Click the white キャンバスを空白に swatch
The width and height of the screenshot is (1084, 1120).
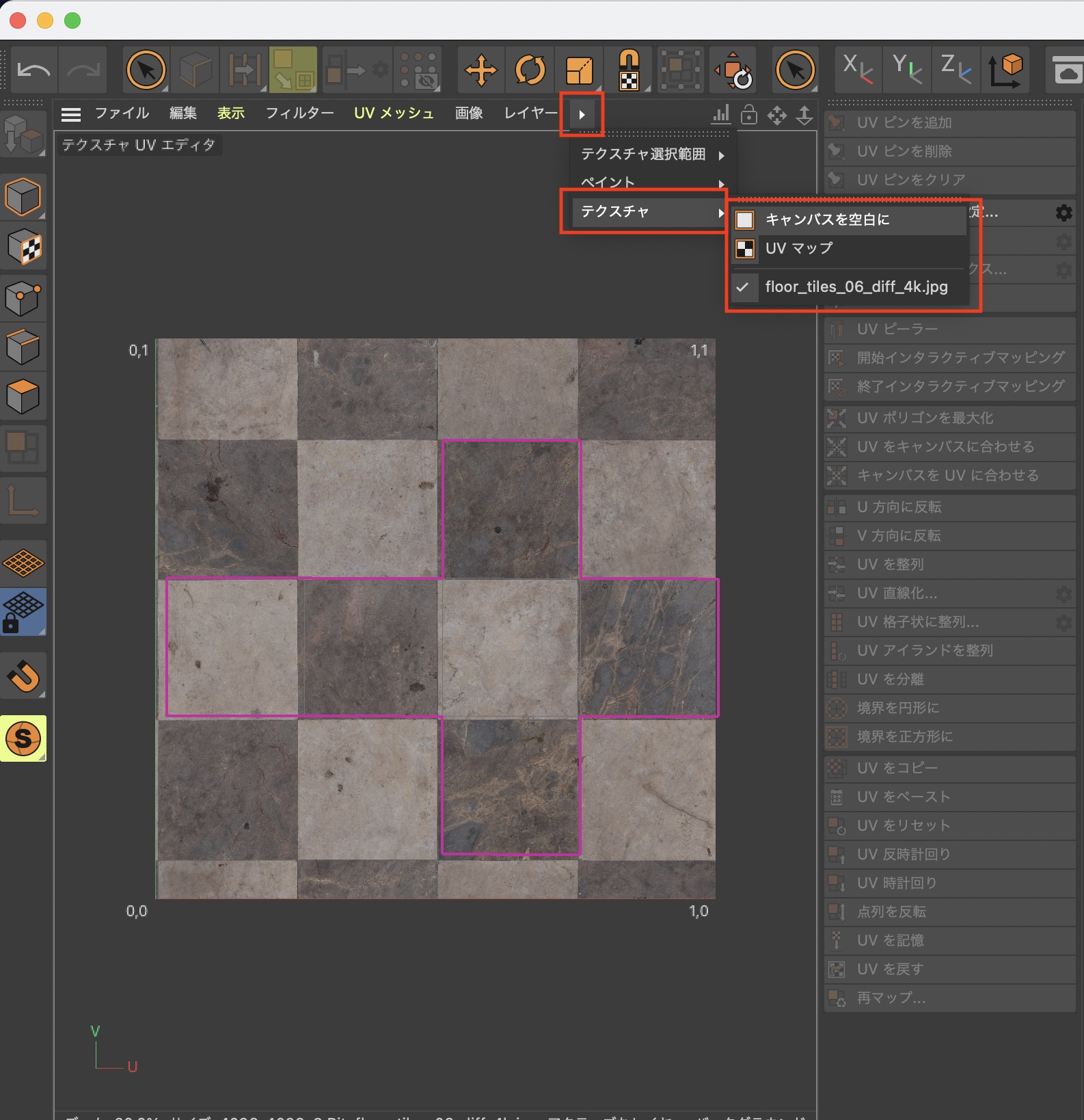point(744,219)
